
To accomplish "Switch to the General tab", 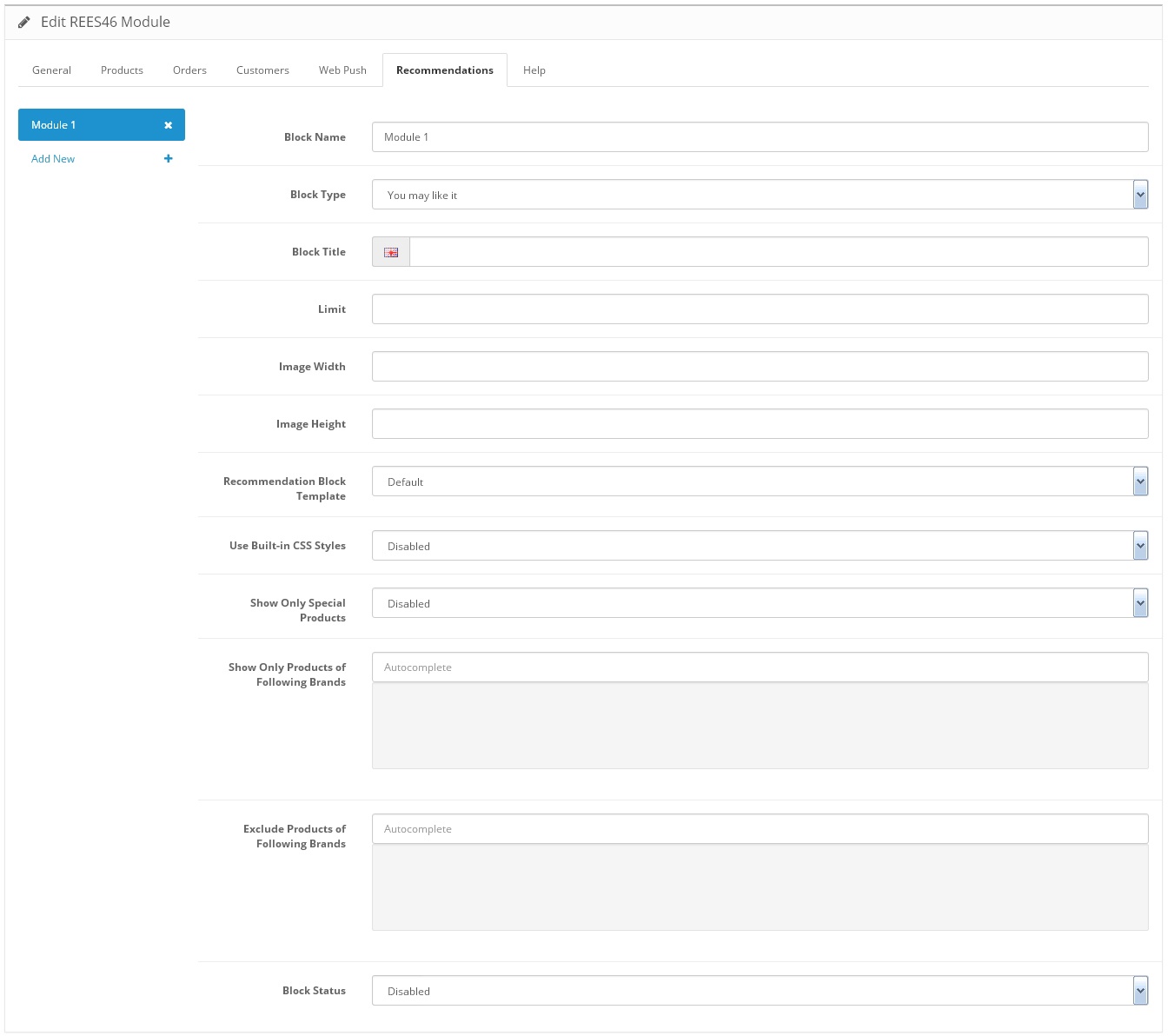I will 51,70.
